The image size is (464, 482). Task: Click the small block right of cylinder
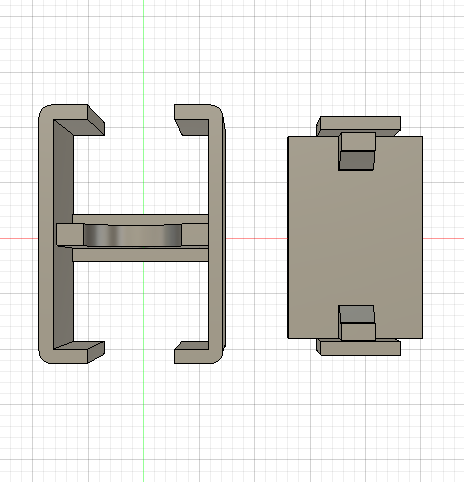tap(195, 235)
